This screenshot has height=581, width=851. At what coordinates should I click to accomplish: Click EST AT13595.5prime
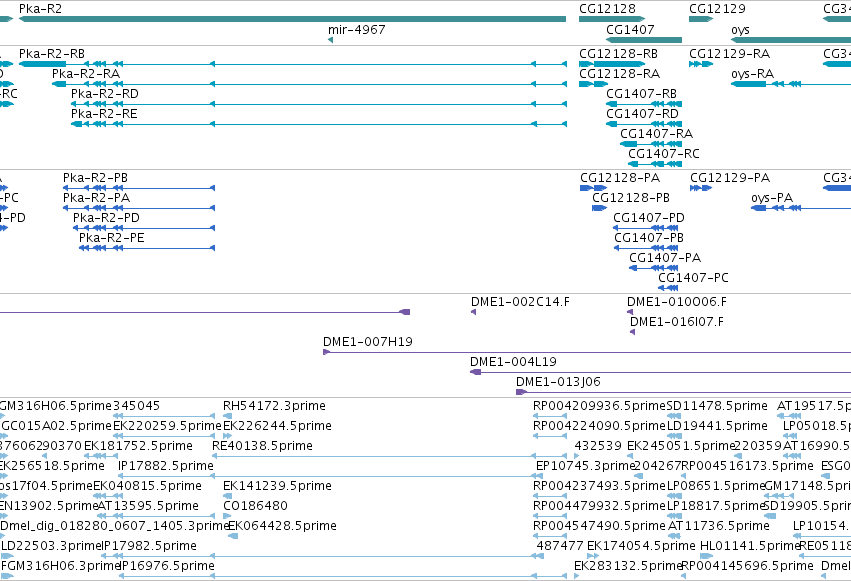148,506
